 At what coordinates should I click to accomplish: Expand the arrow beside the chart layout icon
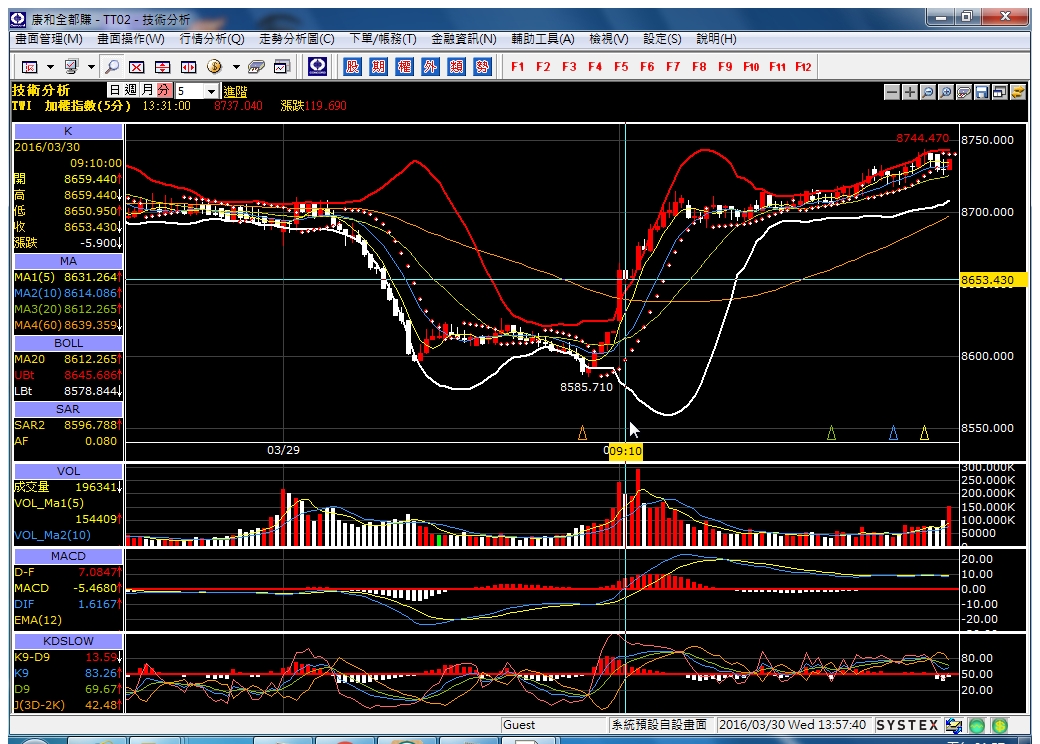[x=50, y=67]
